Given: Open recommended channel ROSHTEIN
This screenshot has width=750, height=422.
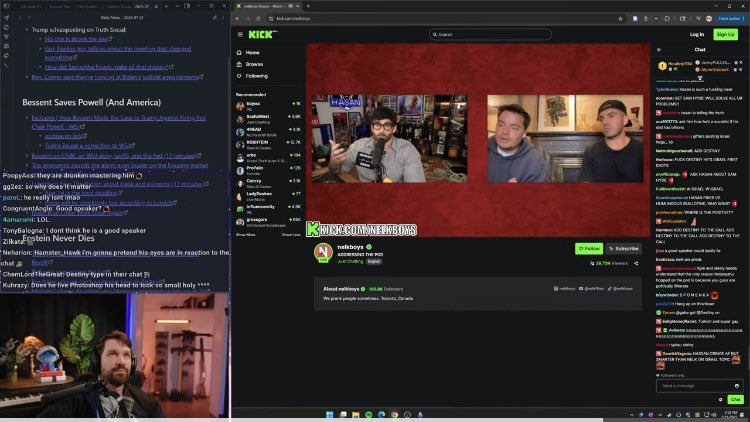Looking at the screenshot, I should pyautogui.click(x=268, y=144).
